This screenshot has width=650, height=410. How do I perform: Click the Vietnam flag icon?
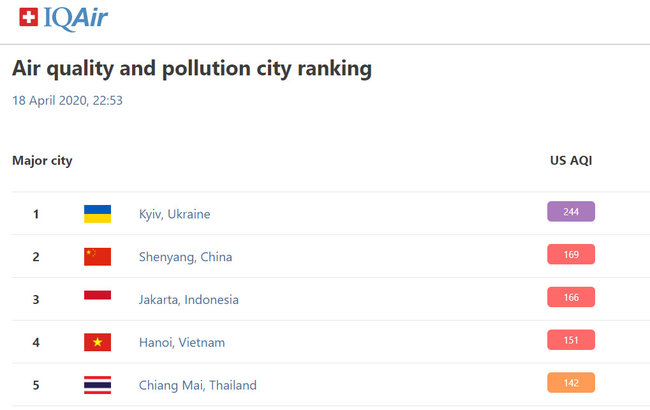(97, 342)
